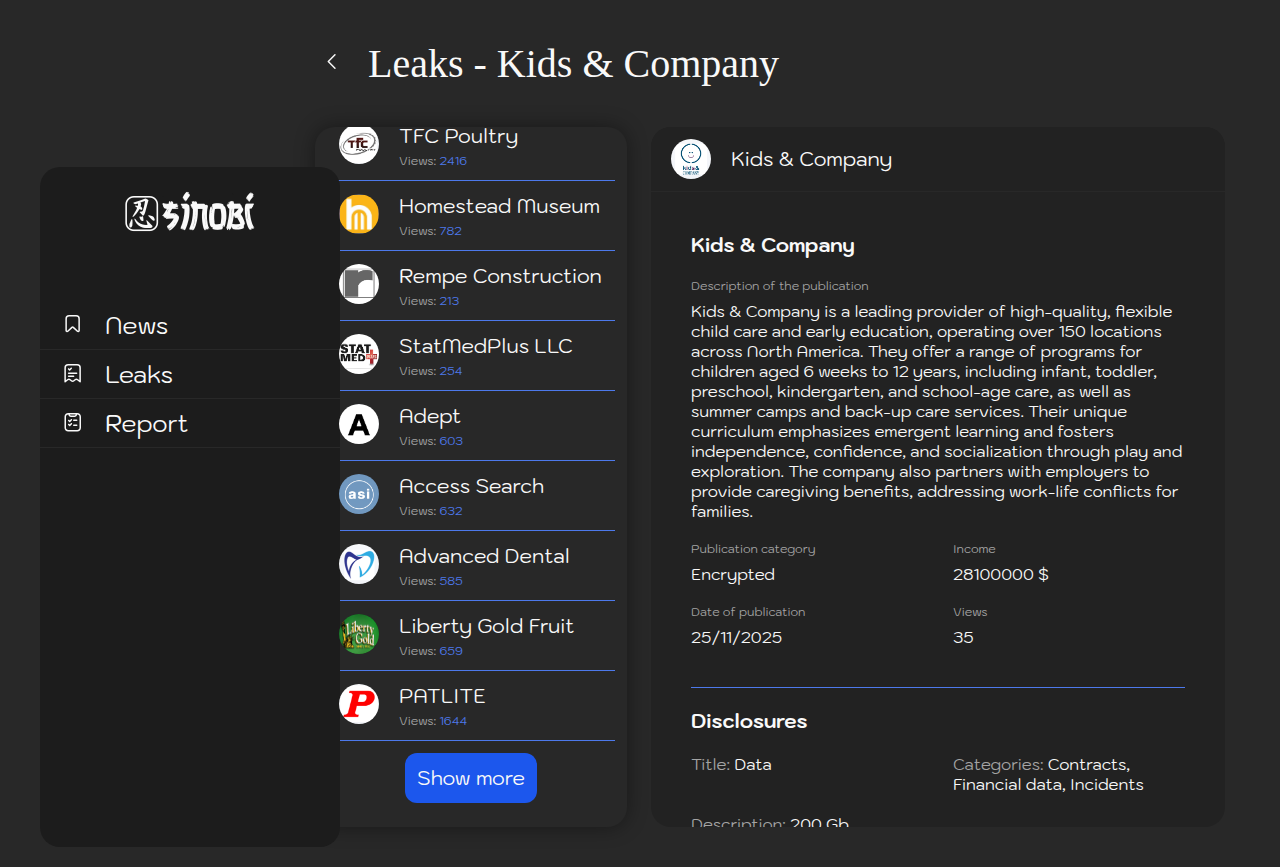This screenshot has height=867, width=1280.
Task: Select the Access Search 'asi' logo
Action: (x=359, y=495)
